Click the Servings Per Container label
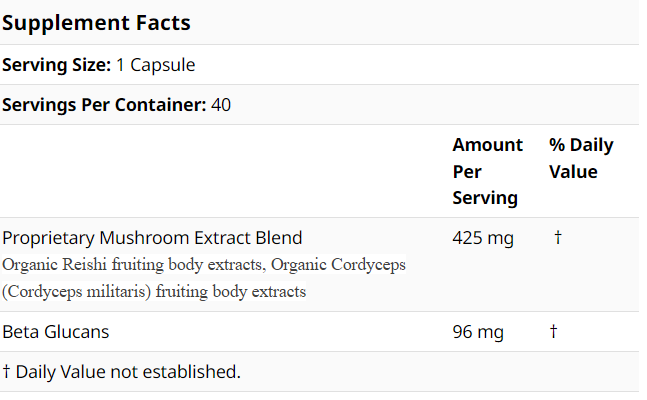The width and height of the screenshot is (647, 400). pyautogui.click(x=104, y=104)
